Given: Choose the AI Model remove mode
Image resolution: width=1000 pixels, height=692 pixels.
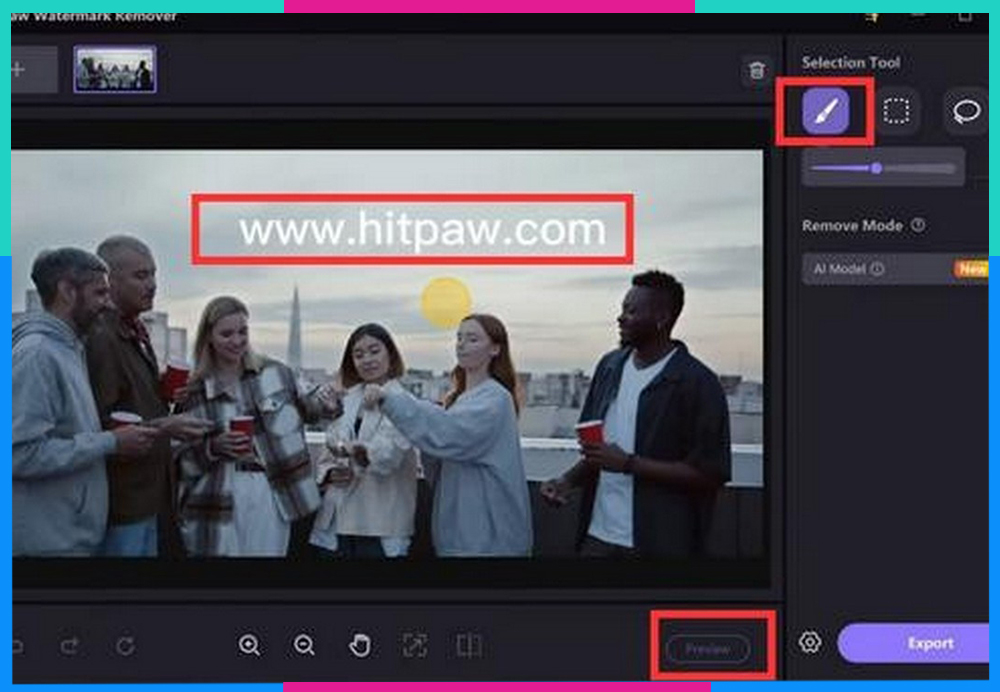Looking at the screenshot, I should 895,269.
